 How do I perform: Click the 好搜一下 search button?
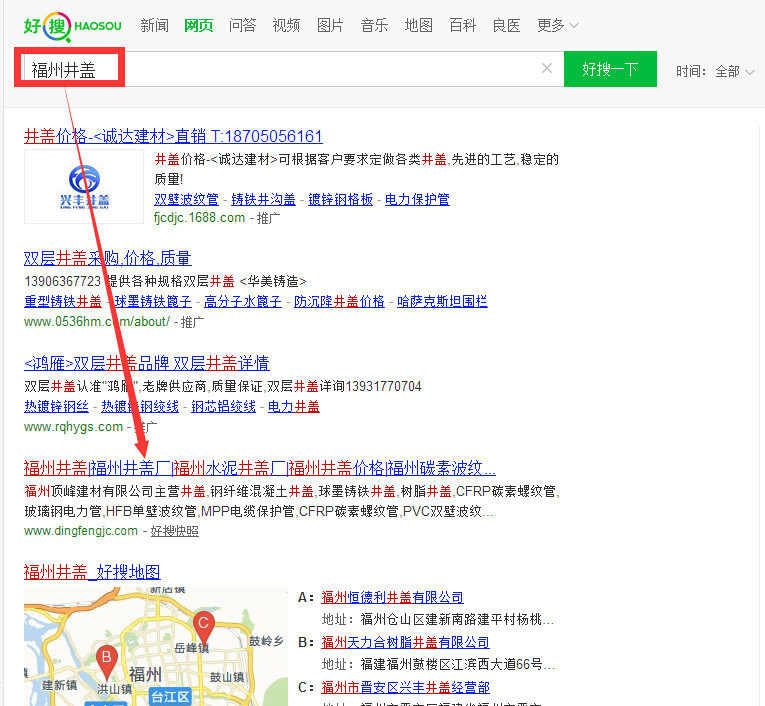click(610, 69)
